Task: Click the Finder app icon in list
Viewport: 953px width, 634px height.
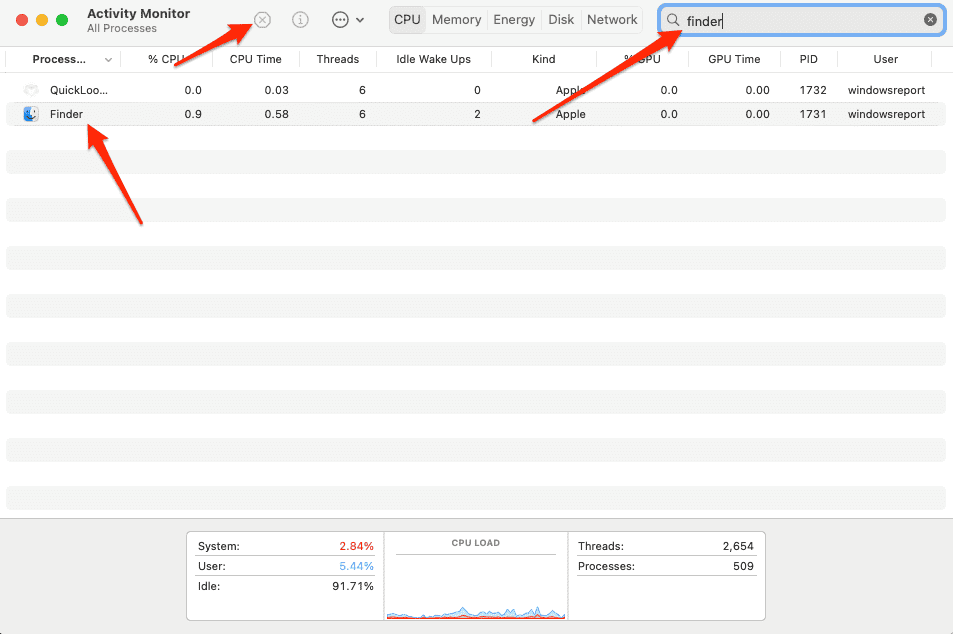Action: [31, 114]
